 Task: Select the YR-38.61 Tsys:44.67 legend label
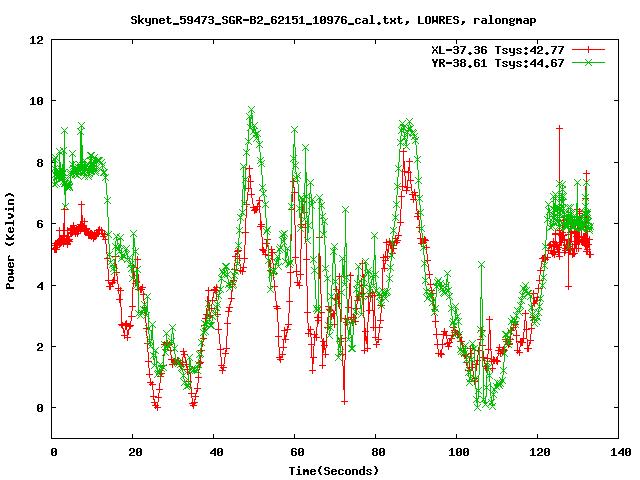pyautogui.click(x=498, y=63)
